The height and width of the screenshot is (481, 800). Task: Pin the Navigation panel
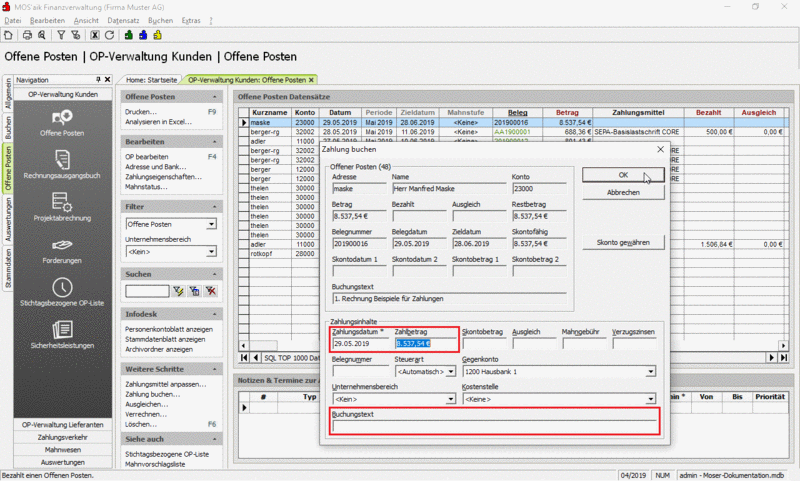(x=98, y=80)
